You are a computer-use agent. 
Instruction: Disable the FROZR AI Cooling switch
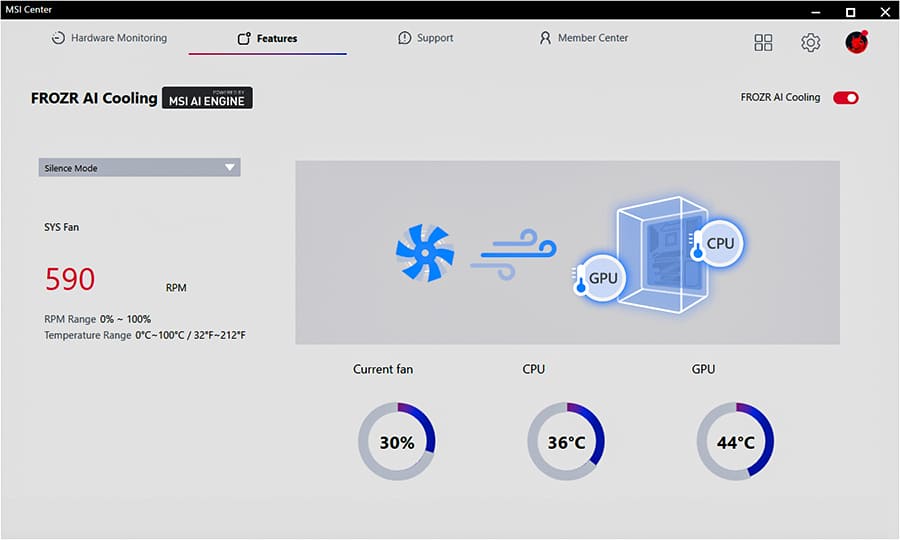(846, 98)
